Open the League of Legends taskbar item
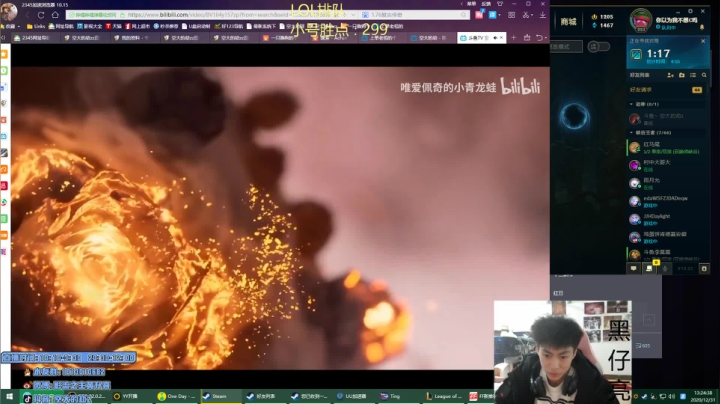Image resolution: width=720 pixels, height=404 pixels. click(x=443, y=396)
